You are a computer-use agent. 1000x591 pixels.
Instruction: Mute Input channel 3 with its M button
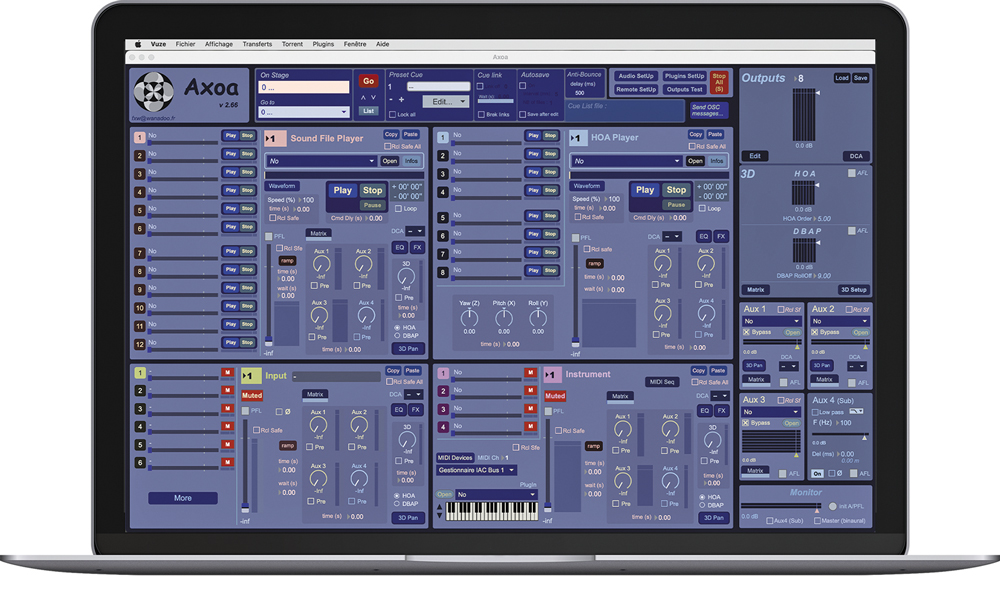(227, 408)
